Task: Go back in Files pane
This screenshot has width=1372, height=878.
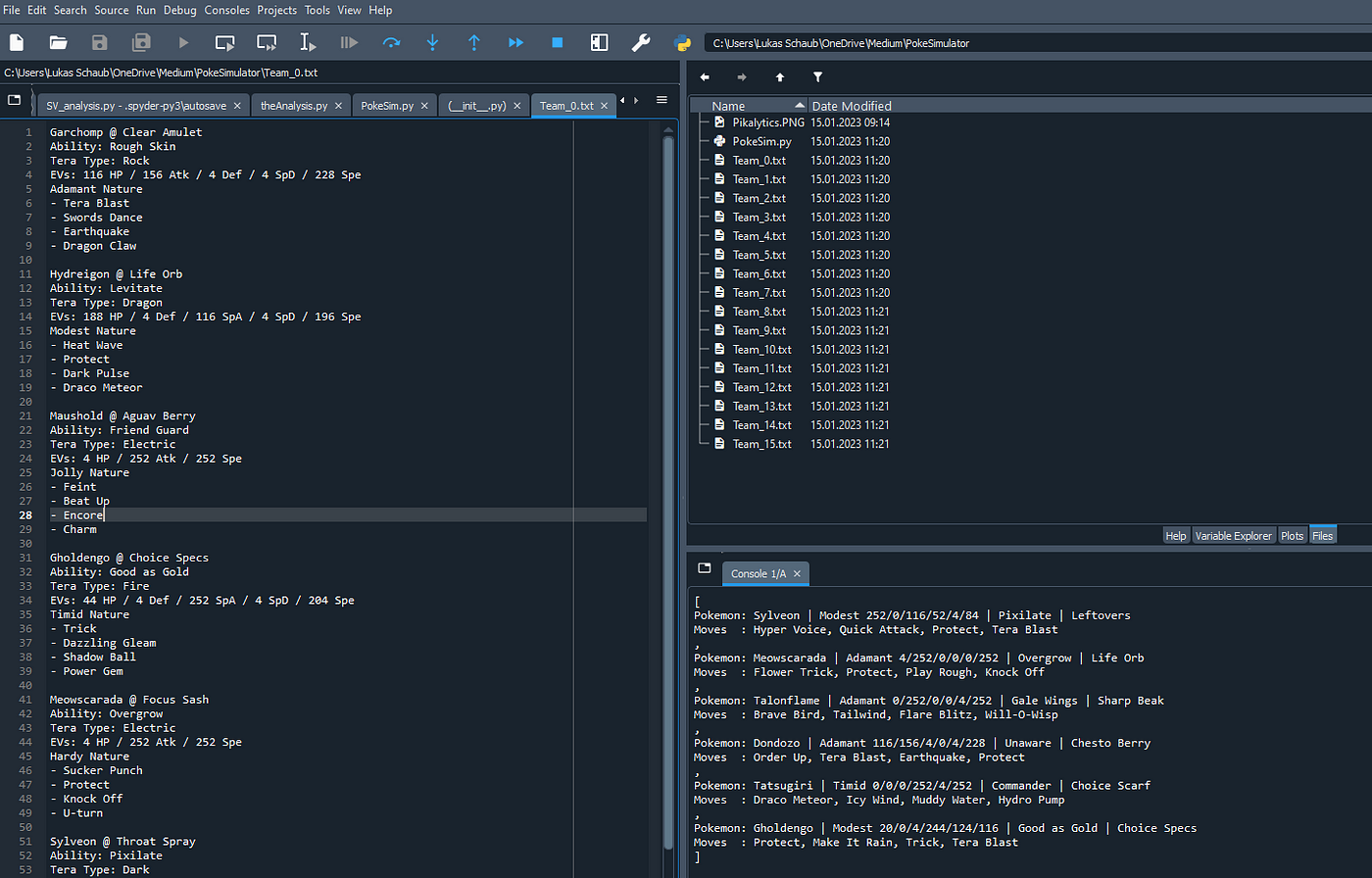Action: coord(705,76)
